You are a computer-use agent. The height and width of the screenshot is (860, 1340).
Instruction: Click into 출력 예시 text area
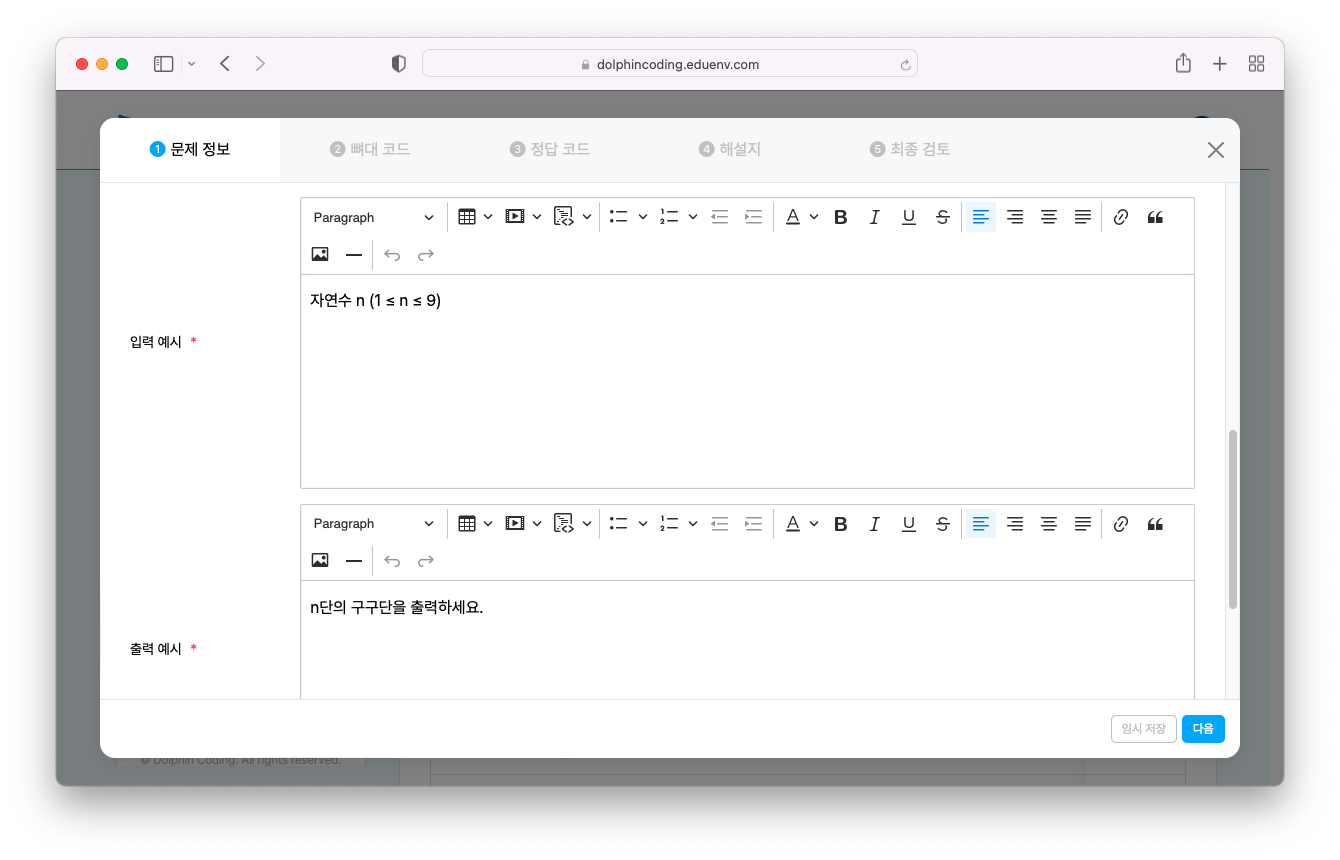point(747,640)
